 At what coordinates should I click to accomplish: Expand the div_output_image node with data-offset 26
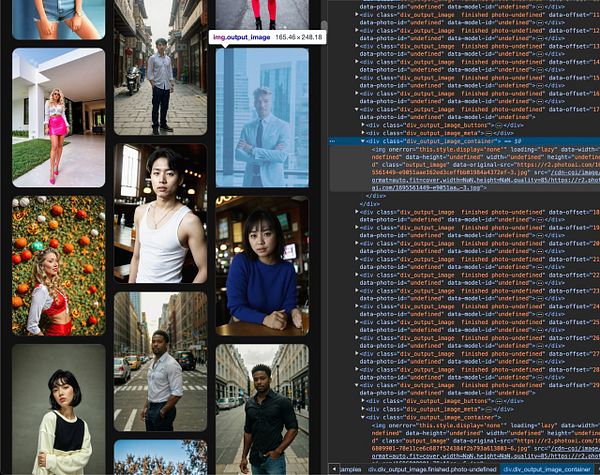[x=357, y=338]
